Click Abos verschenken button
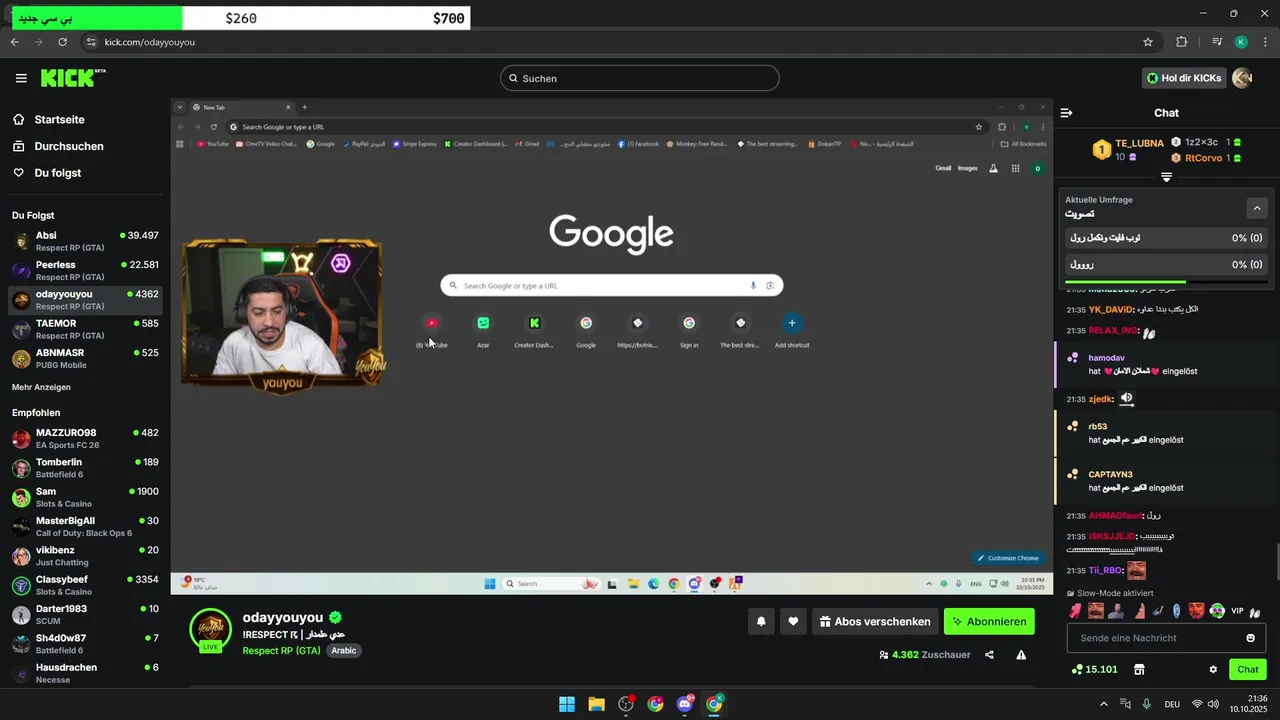This screenshot has width=1280, height=720. coord(875,622)
